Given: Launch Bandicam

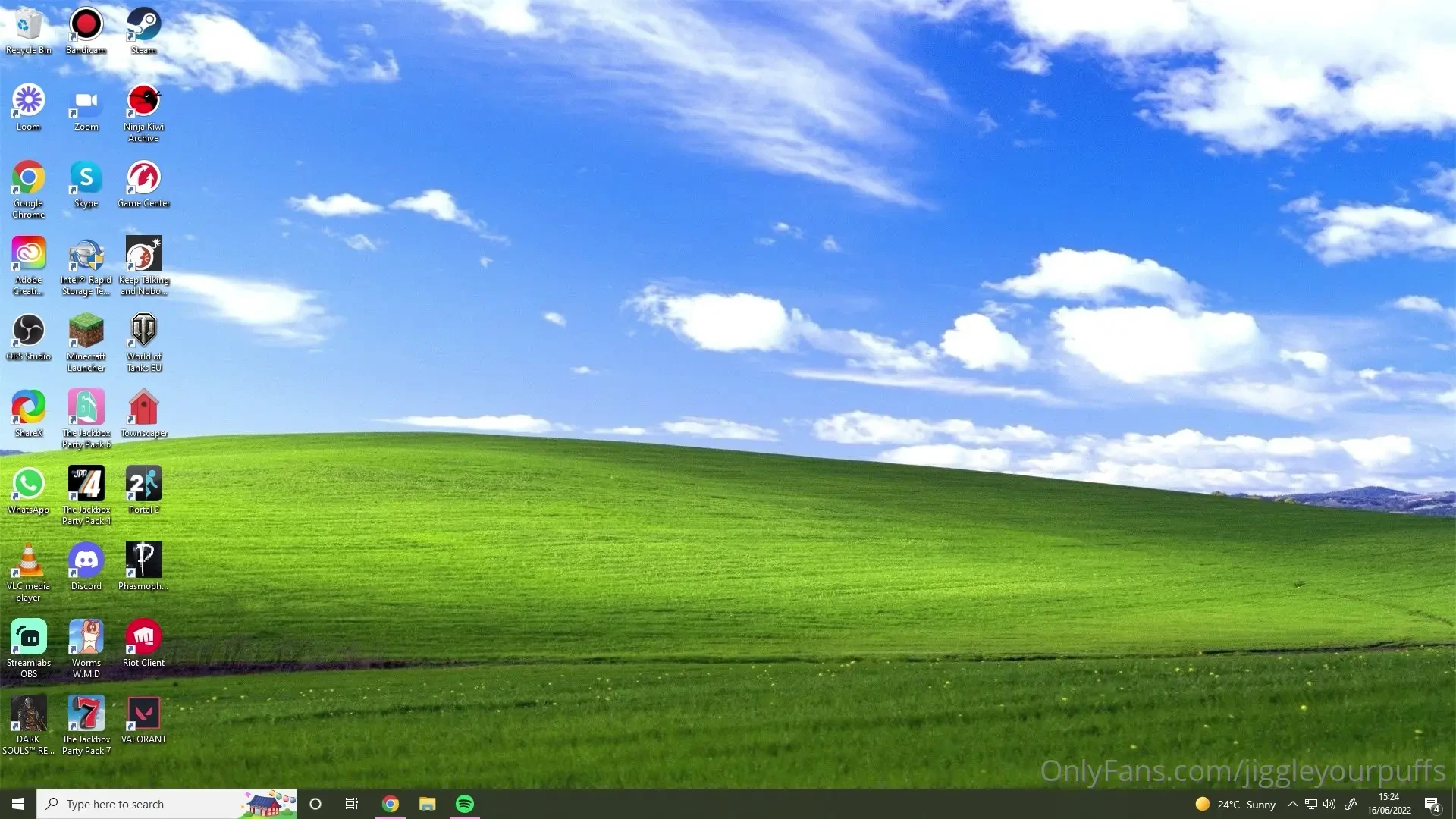Looking at the screenshot, I should coord(86,24).
